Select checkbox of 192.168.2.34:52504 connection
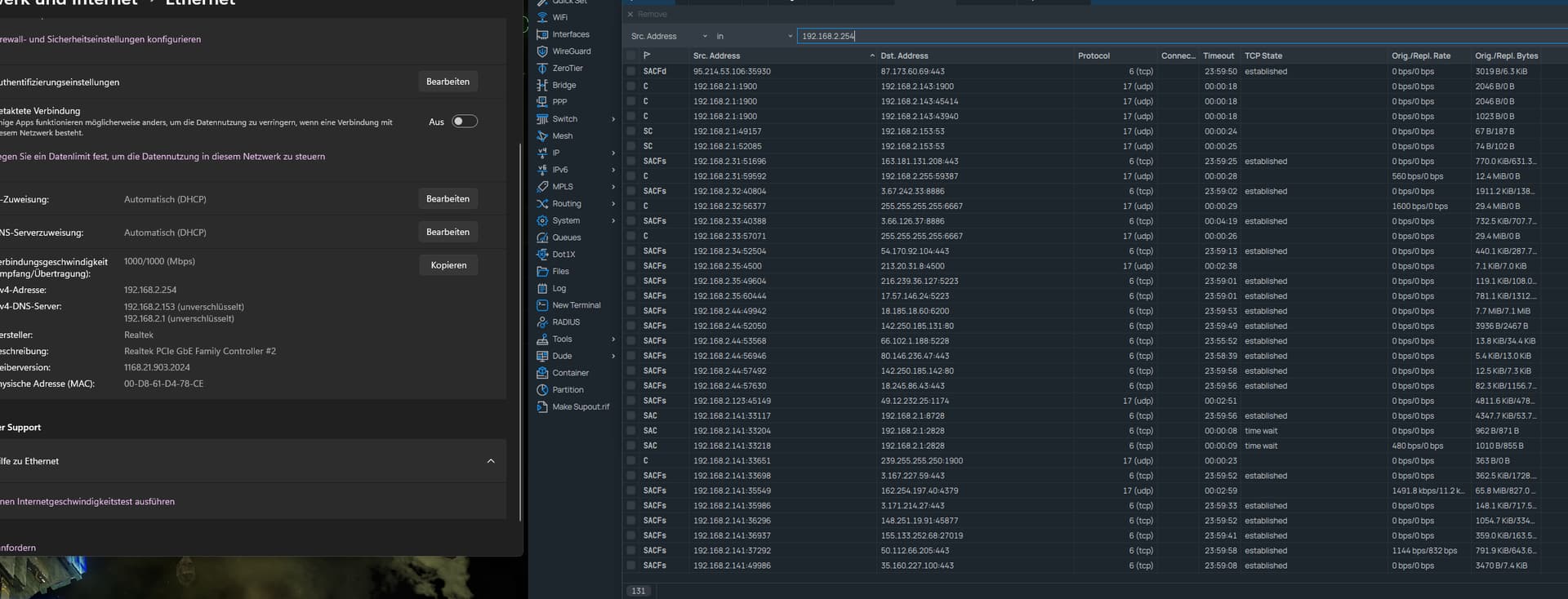Screen dimensions: 1568x599 [630, 251]
